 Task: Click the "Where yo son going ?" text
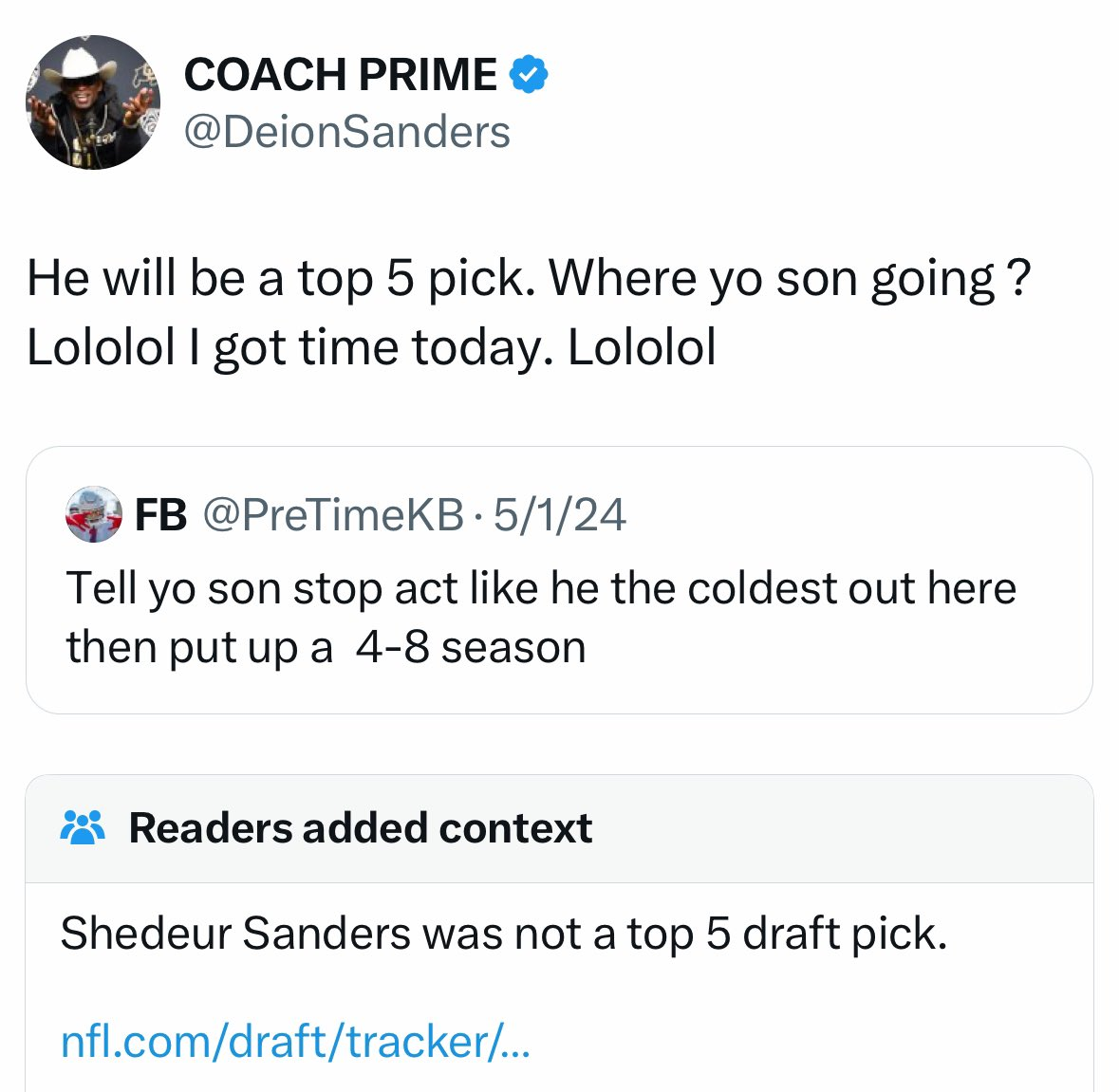click(790, 279)
